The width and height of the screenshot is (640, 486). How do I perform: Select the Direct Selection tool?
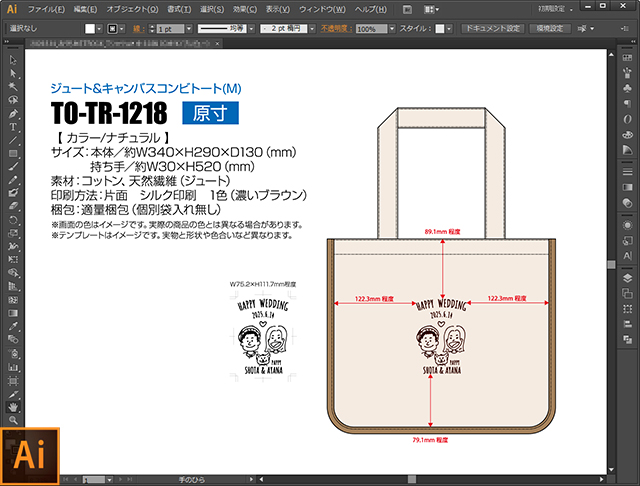click(13, 74)
